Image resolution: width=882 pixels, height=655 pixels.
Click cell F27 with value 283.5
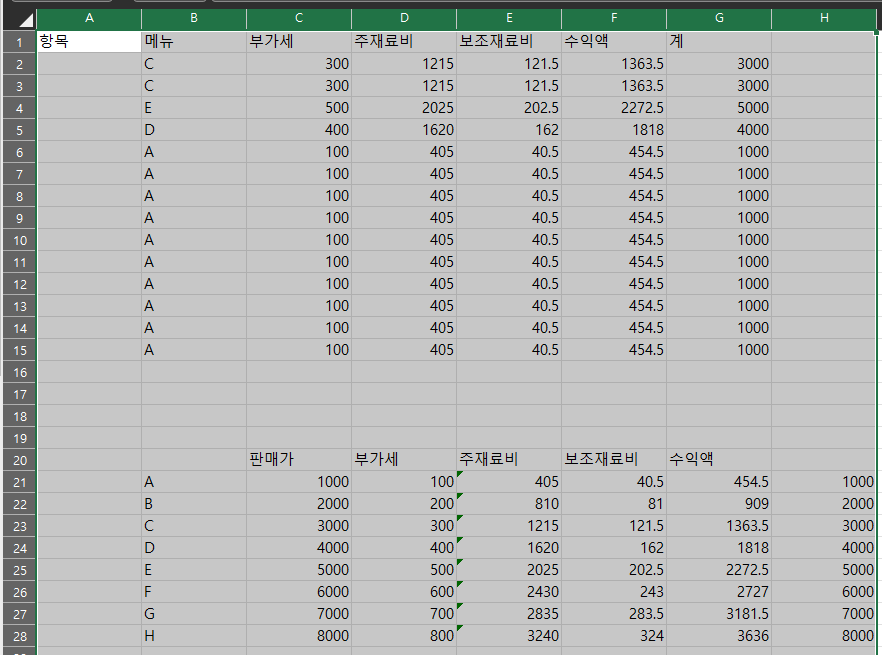click(614, 614)
